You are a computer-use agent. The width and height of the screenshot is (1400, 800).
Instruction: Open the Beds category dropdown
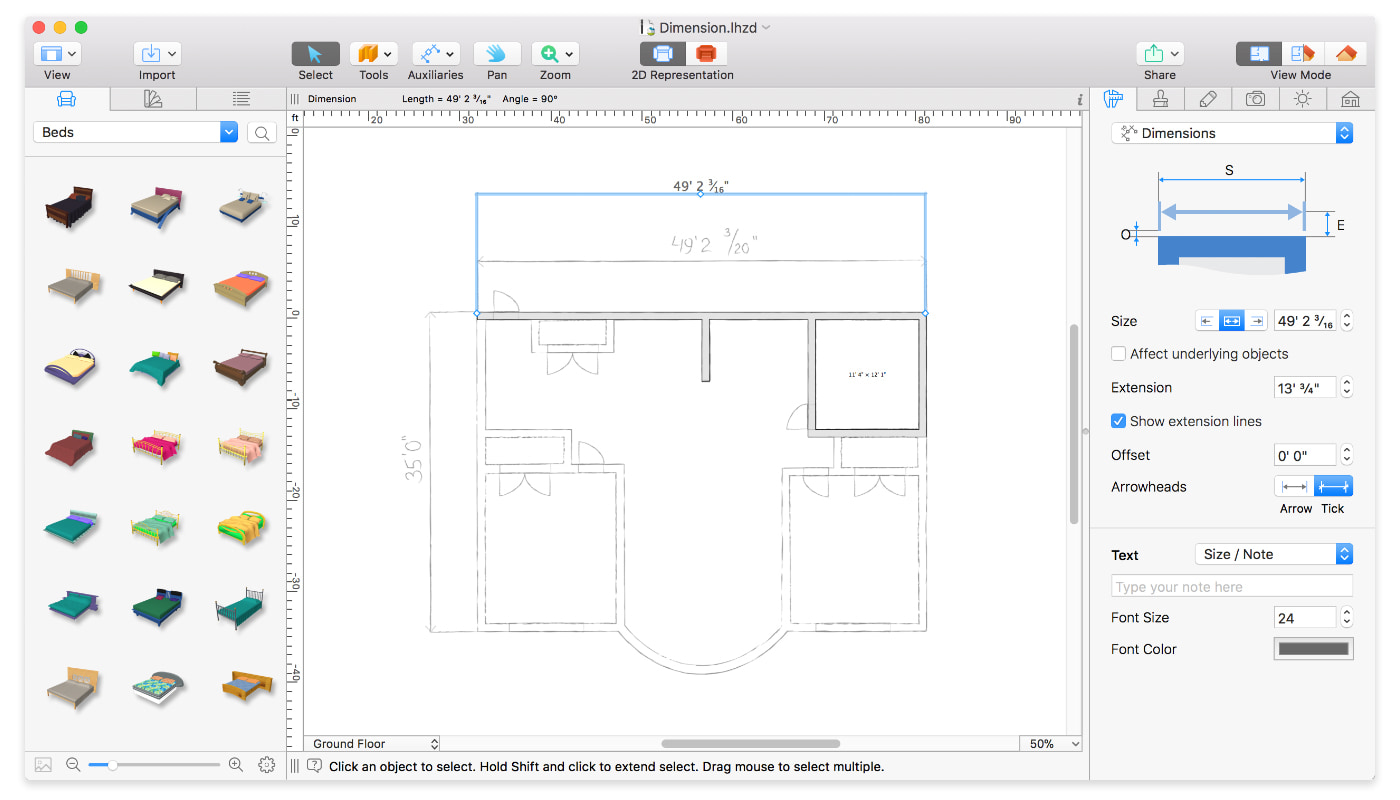[x=135, y=131]
